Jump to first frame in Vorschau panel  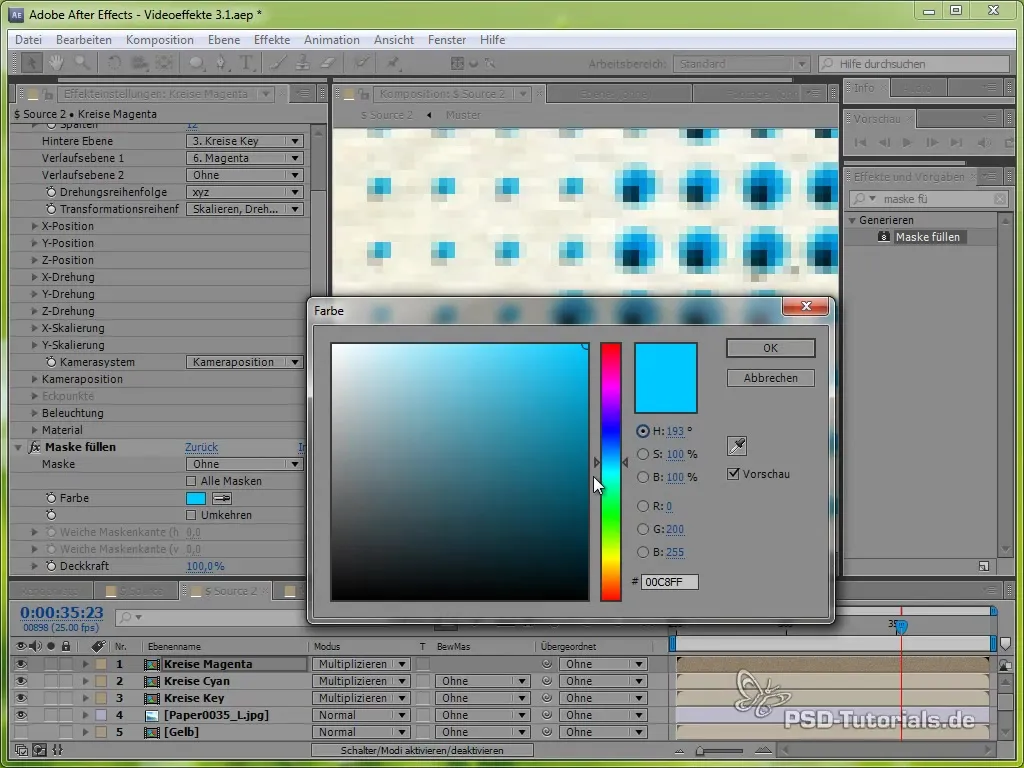[x=860, y=142]
